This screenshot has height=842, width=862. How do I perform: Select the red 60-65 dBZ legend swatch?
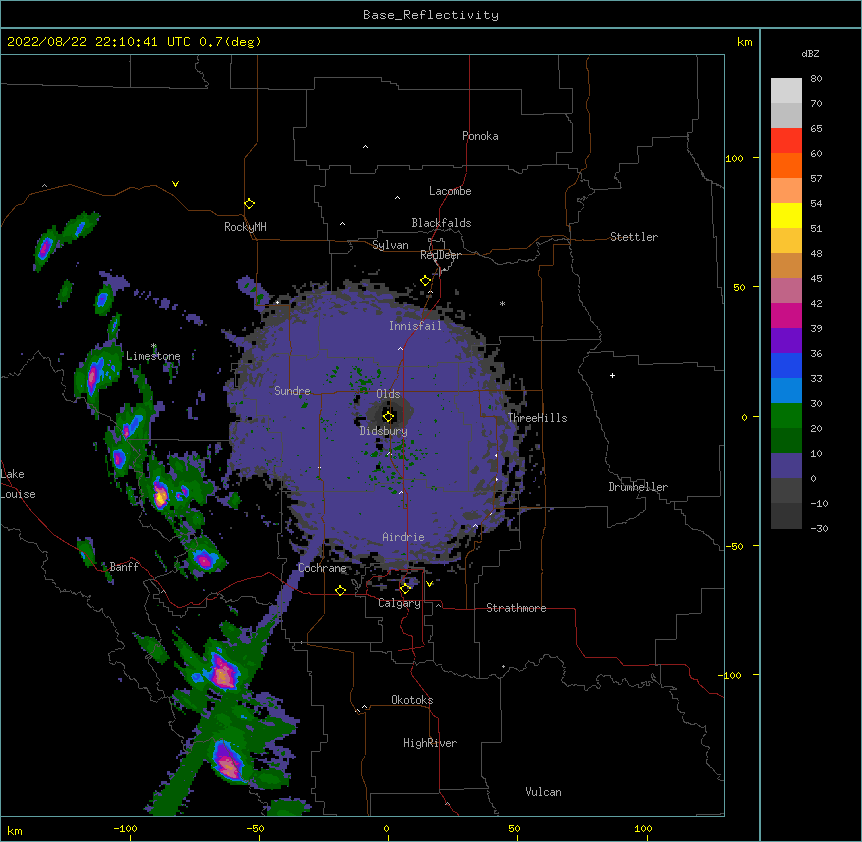click(786, 141)
